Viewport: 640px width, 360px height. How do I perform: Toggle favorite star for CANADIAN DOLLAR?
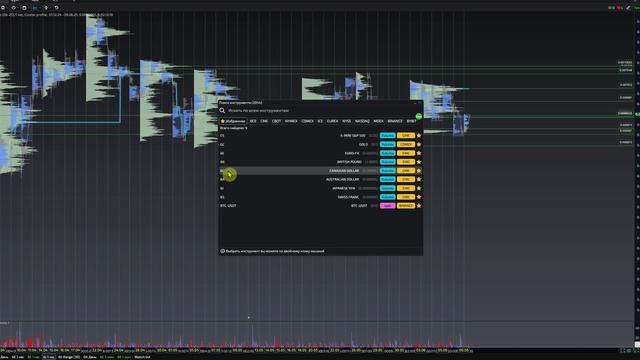pos(419,171)
